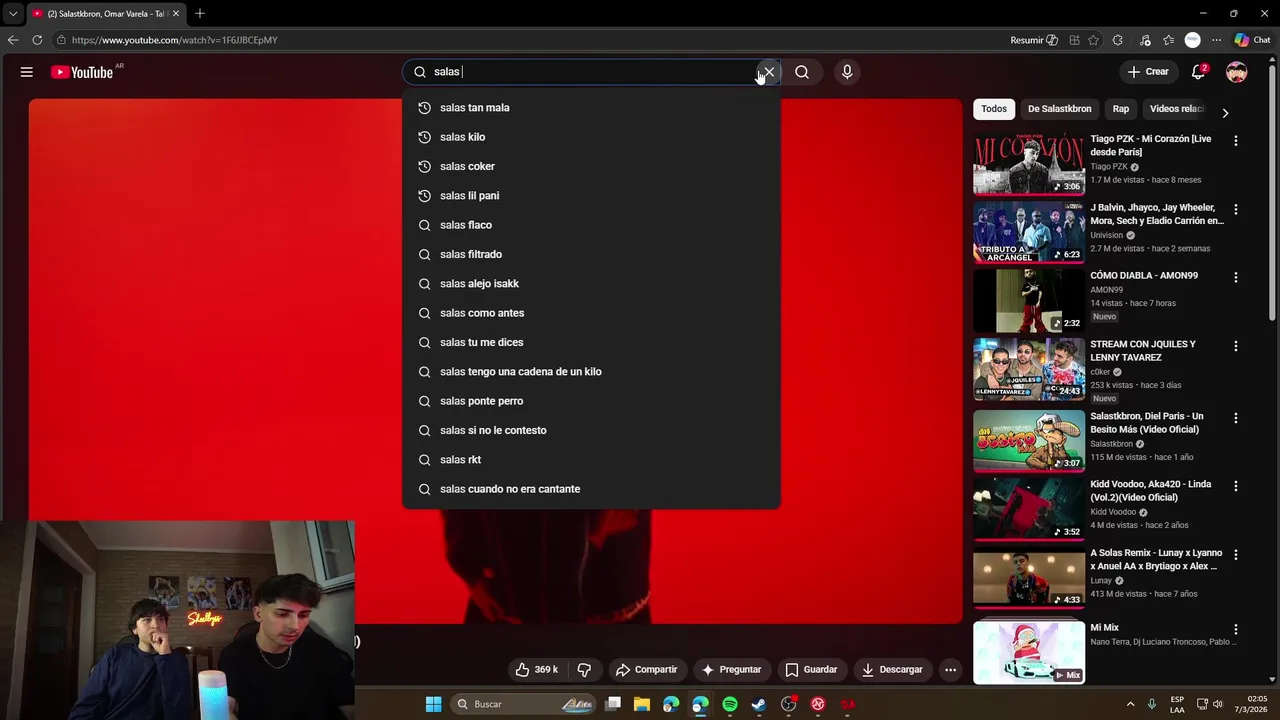Download the video with Descargar
1280x720 pixels.
[892, 670]
